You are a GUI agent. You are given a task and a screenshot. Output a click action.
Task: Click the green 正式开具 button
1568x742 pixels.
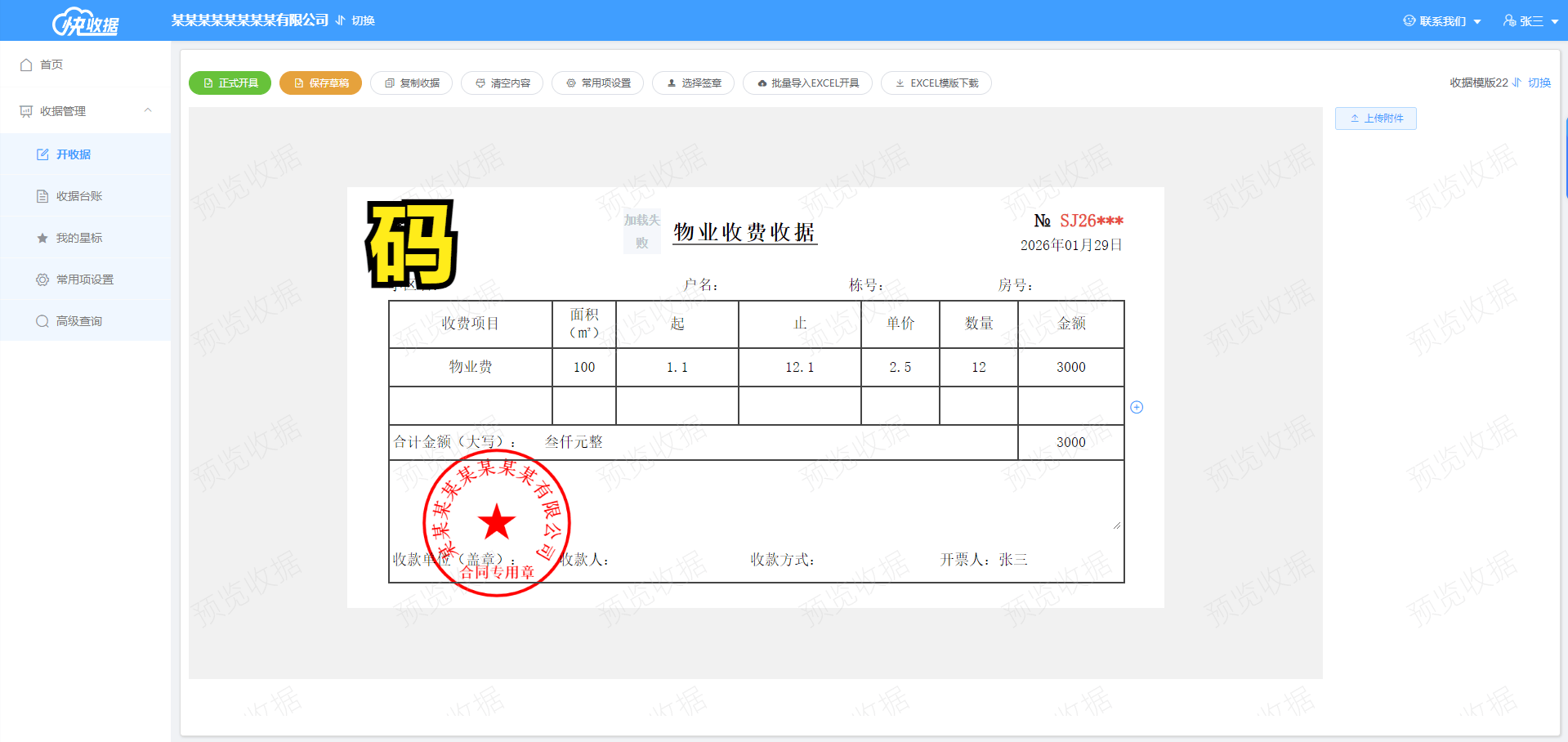[230, 83]
